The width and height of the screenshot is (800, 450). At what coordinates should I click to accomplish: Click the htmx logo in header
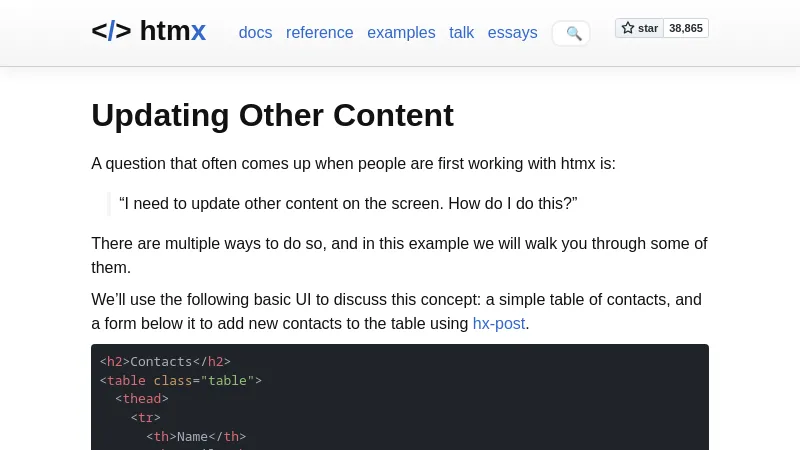coord(148,31)
